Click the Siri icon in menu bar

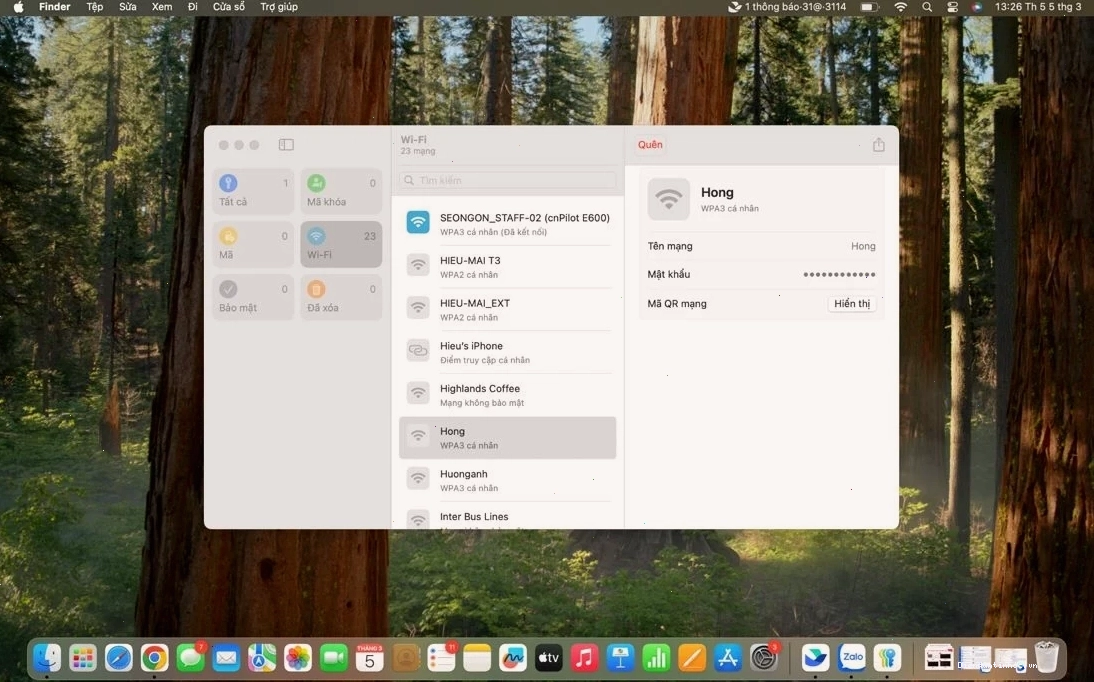point(977,7)
